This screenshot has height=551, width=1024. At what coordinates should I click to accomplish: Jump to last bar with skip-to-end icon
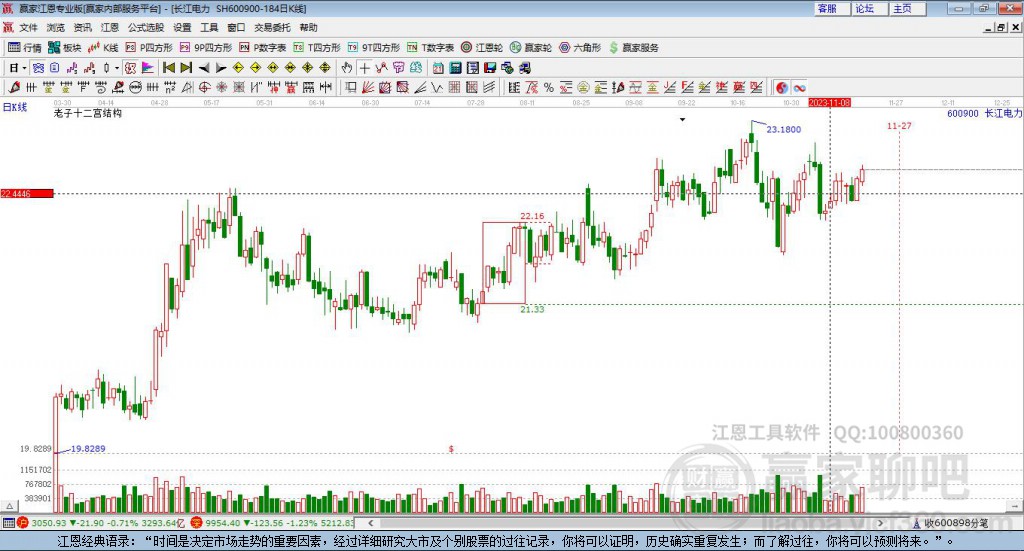(186, 68)
